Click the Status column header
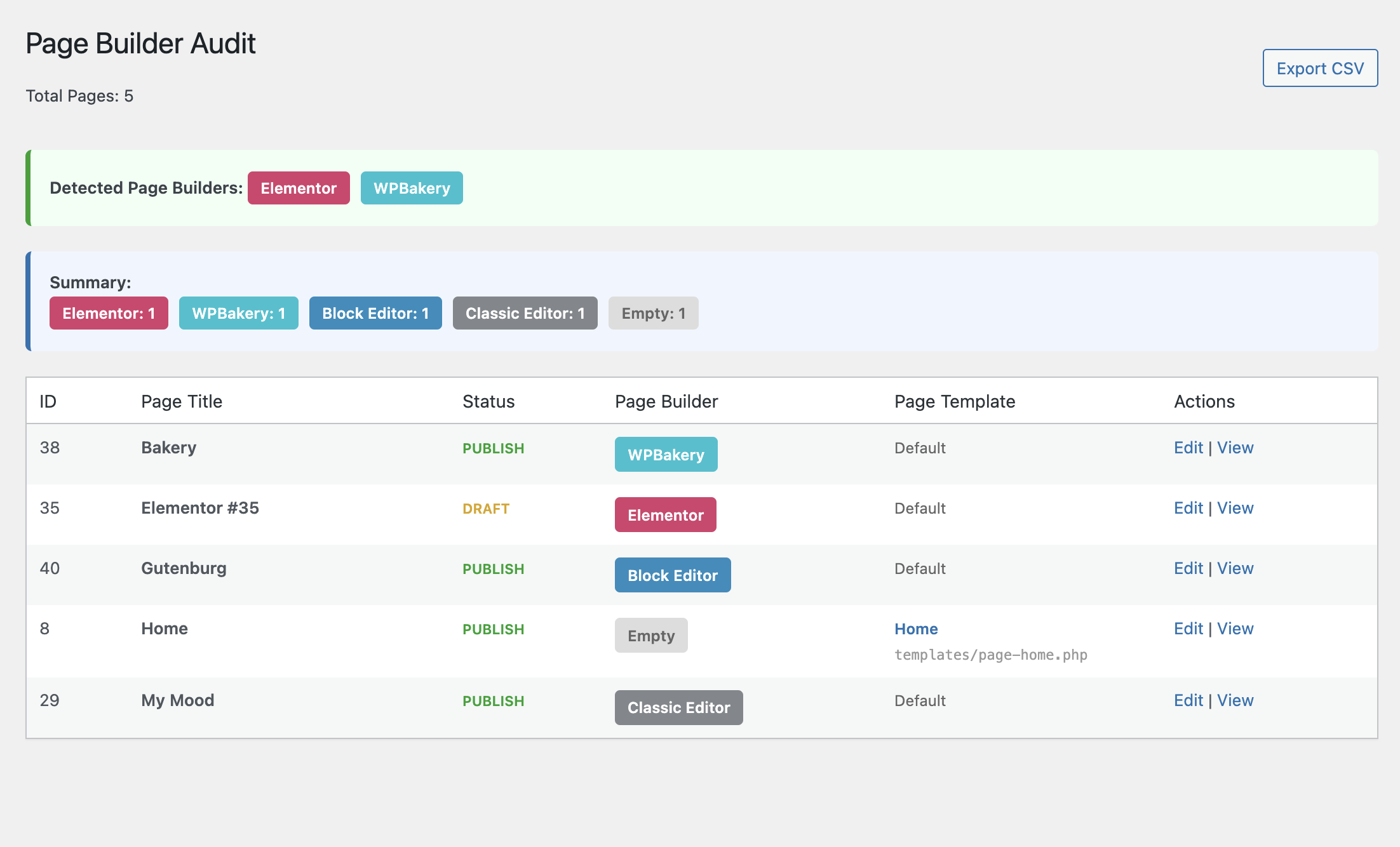1400x847 pixels. 488,401
